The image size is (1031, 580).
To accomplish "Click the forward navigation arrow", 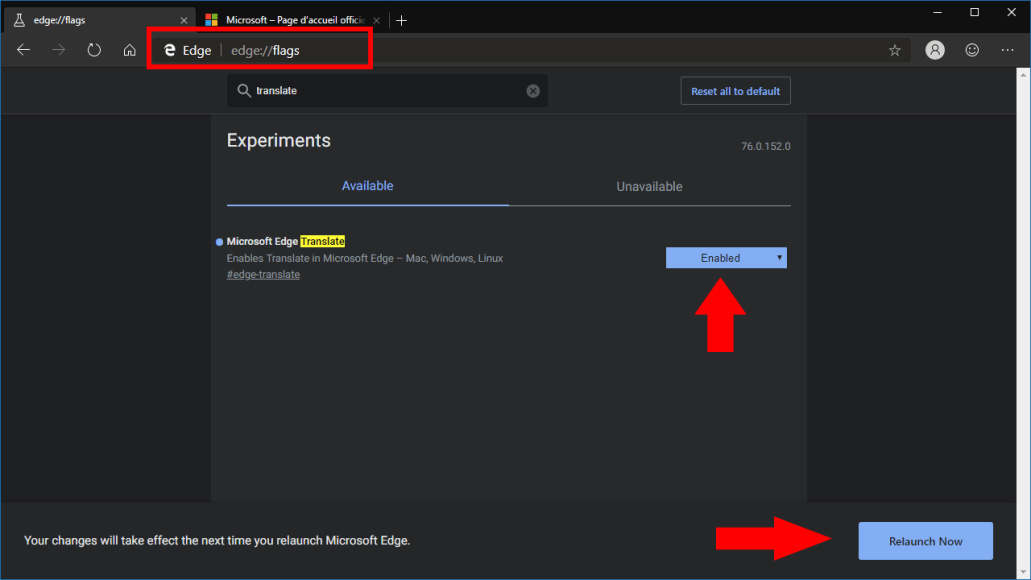I will pos(59,50).
